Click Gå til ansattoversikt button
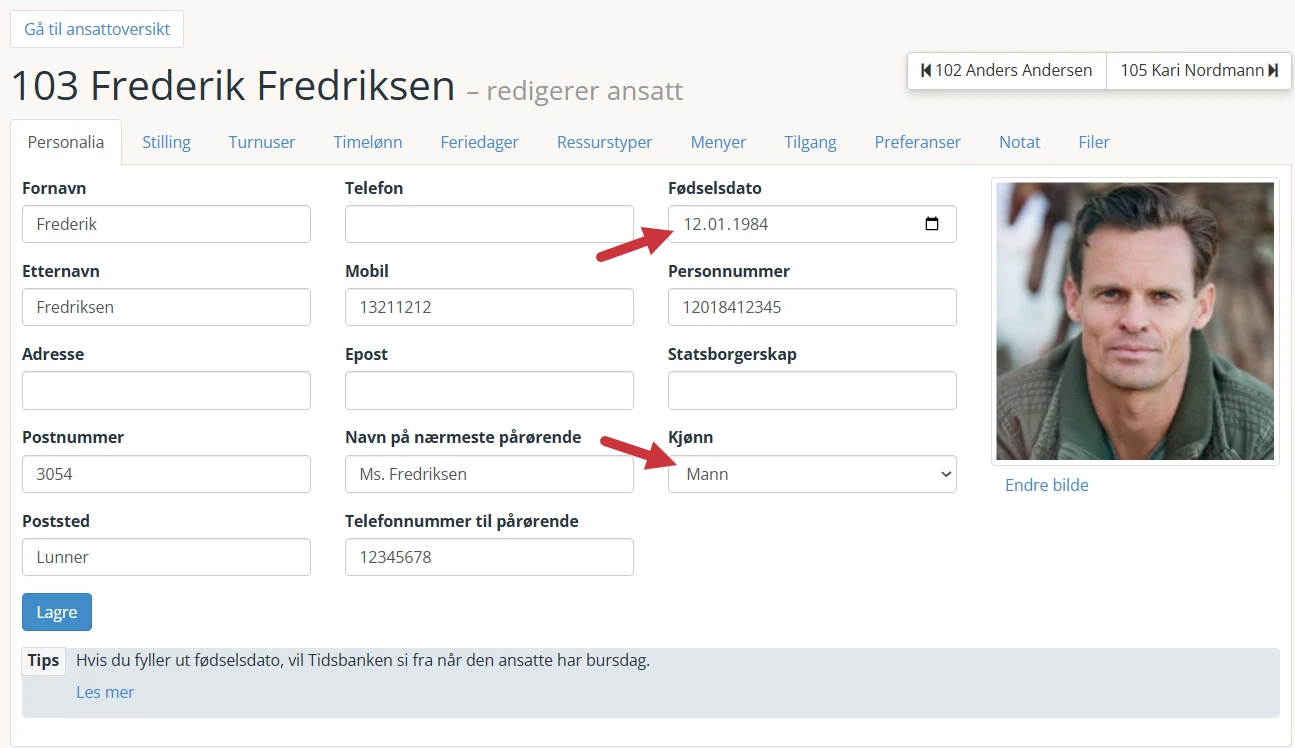This screenshot has width=1295, height=748. [x=97, y=29]
